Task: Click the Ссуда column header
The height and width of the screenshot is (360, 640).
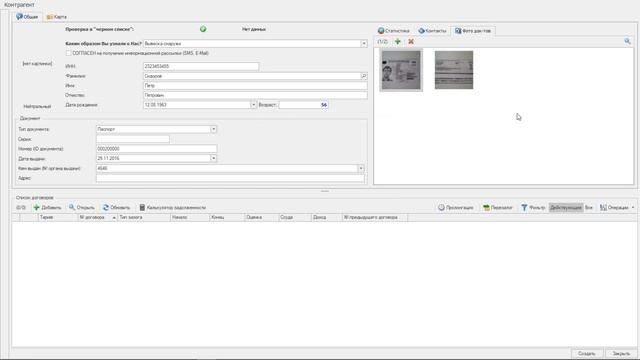Action: 295,218
